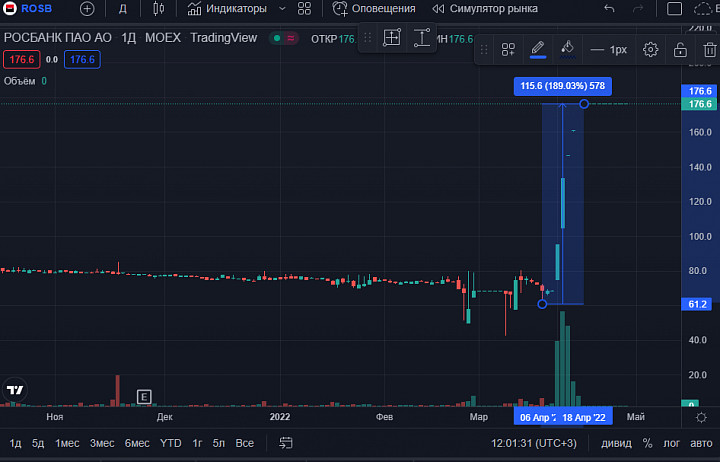Create an alert via Оповещения

374,8
